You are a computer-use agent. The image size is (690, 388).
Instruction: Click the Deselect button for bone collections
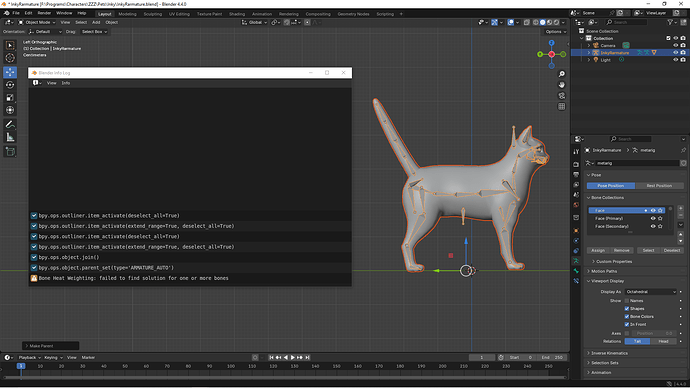pos(672,250)
